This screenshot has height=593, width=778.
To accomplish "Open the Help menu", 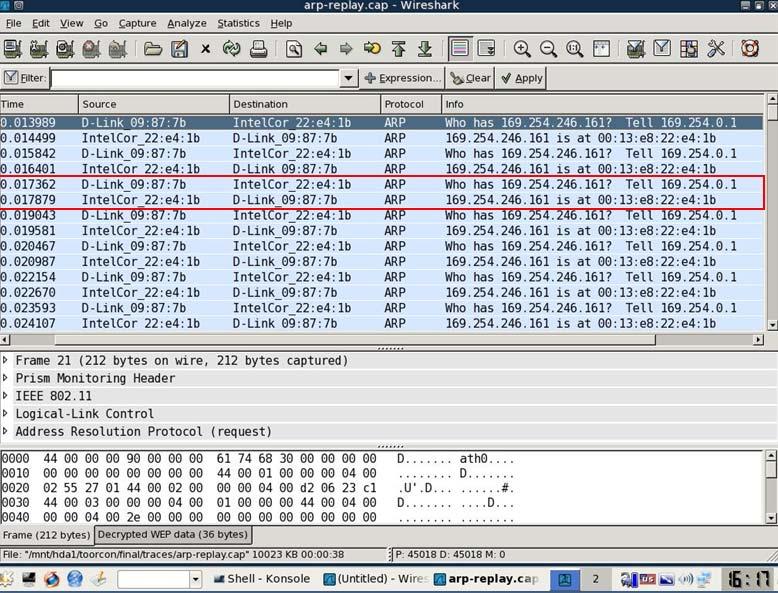I will pos(281,23).
